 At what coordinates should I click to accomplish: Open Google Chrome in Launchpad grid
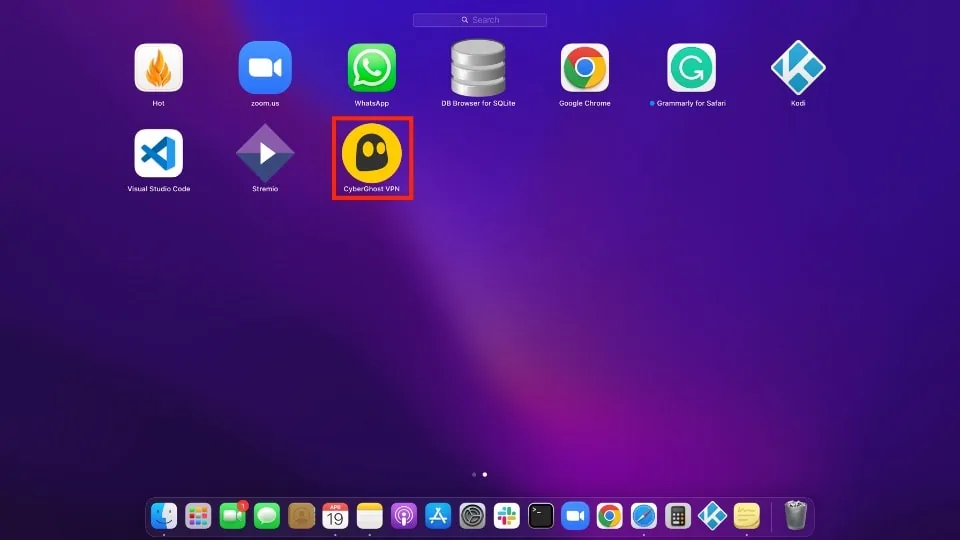pos(585,67)
